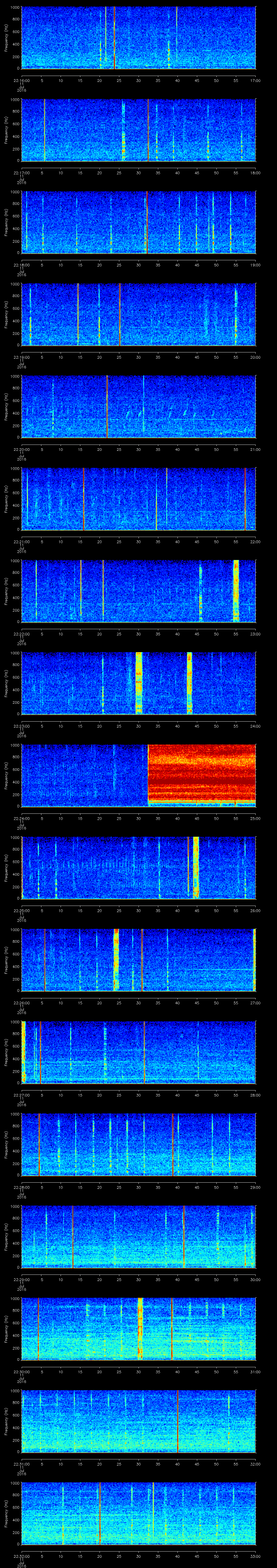This screenshot has height=1568, width=277.
Task: Open the spectrogram panel starting at 22:26:00
Action: point(138,960)
